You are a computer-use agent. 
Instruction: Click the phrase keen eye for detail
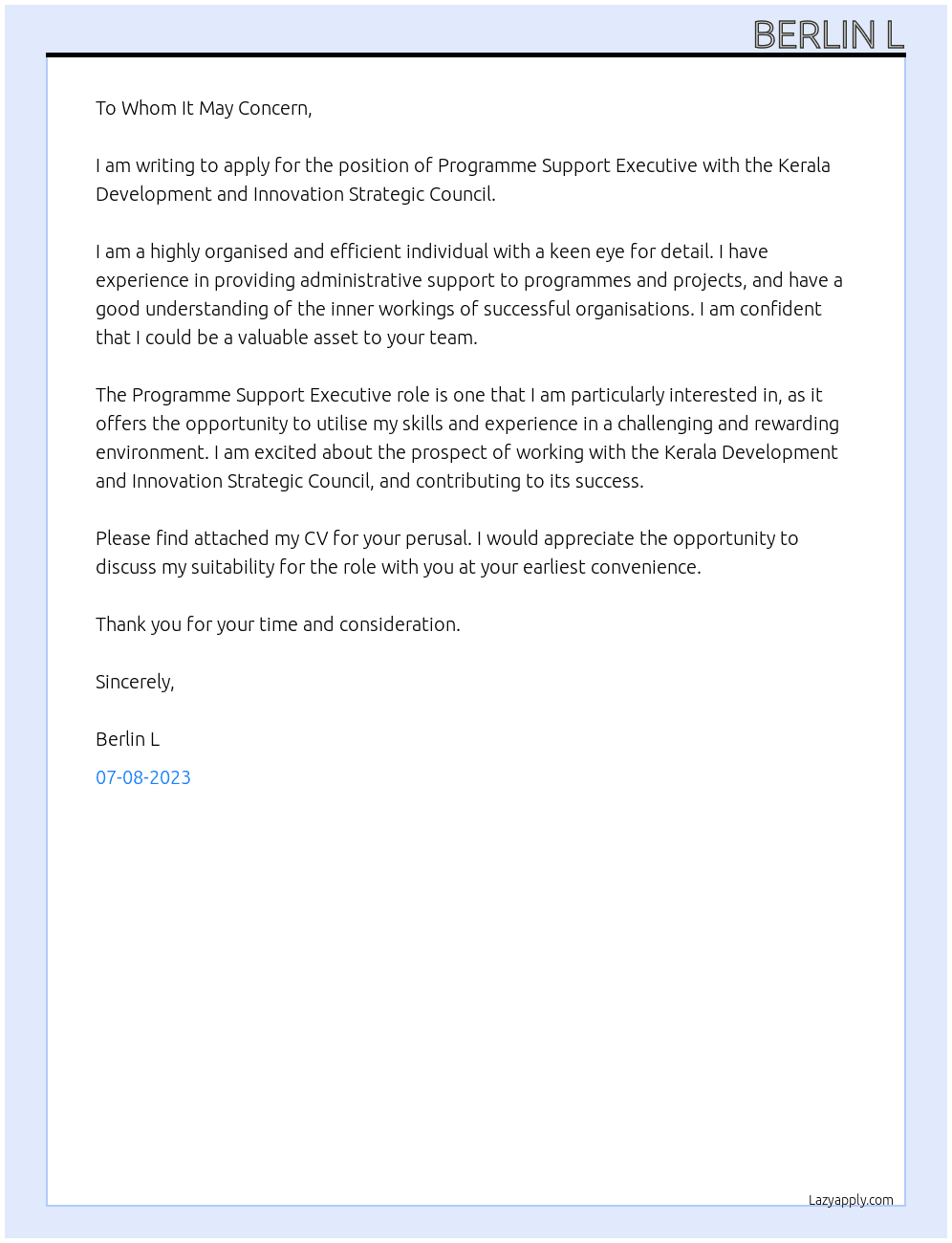click(631, 251)
